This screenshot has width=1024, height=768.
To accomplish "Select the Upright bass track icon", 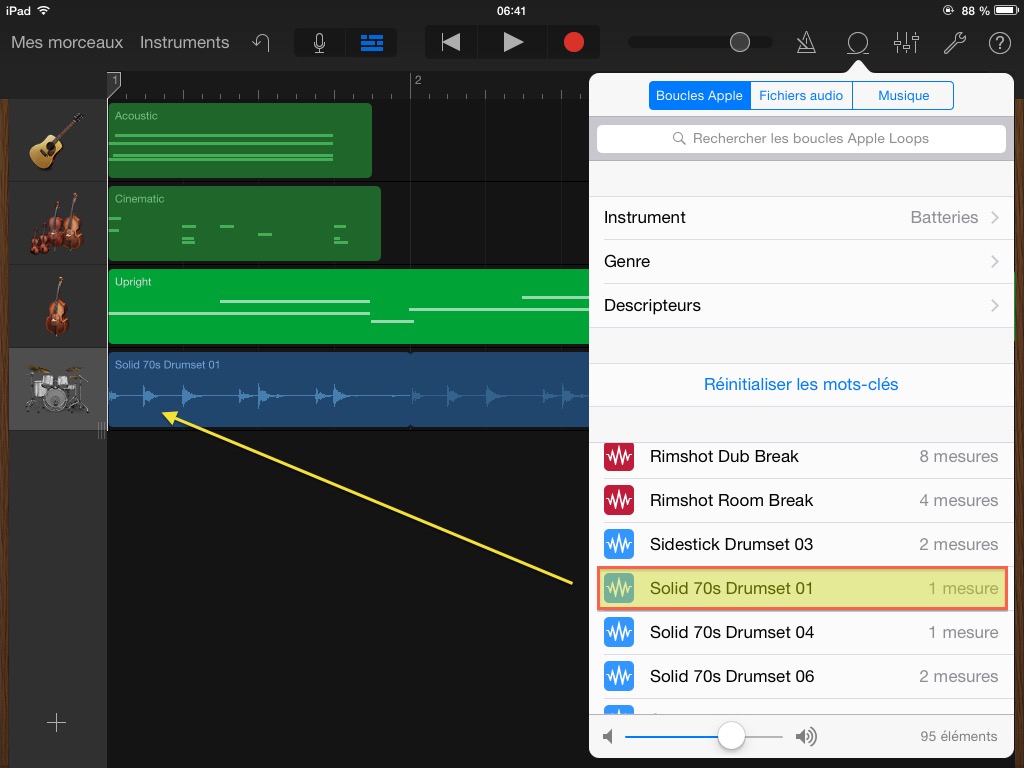I will click(57, 306).
